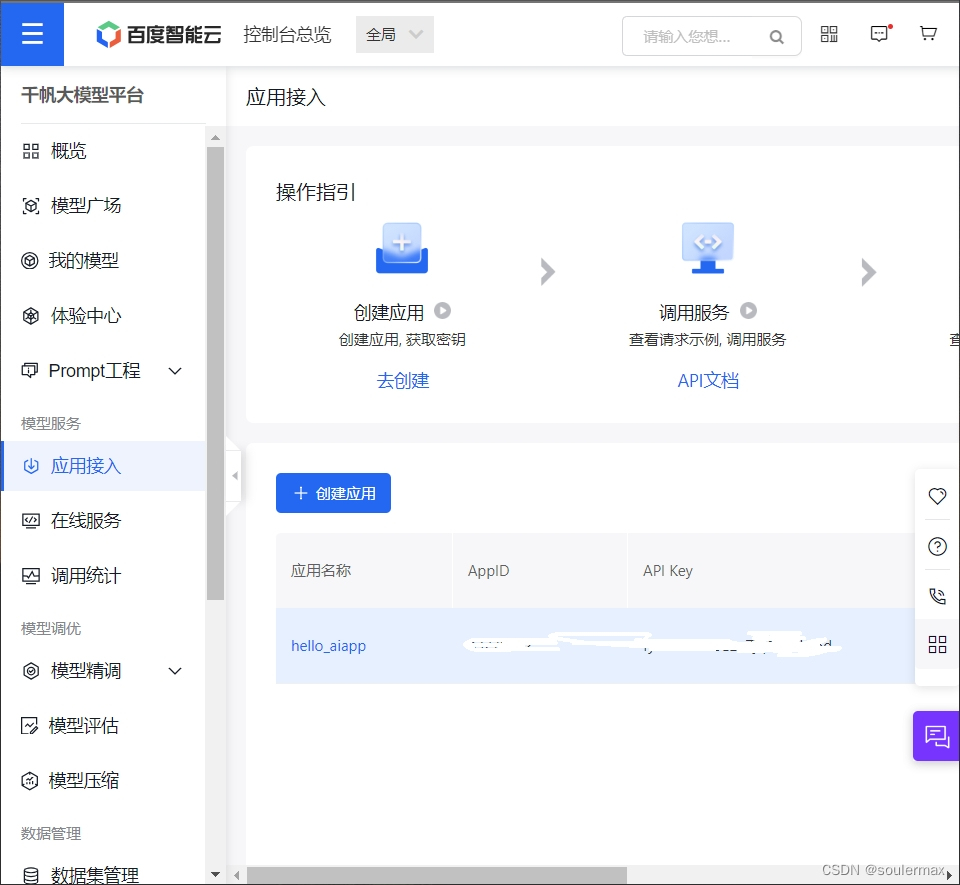Open the message notifications icon
960x885 pixels.
(x=880, y=34)
